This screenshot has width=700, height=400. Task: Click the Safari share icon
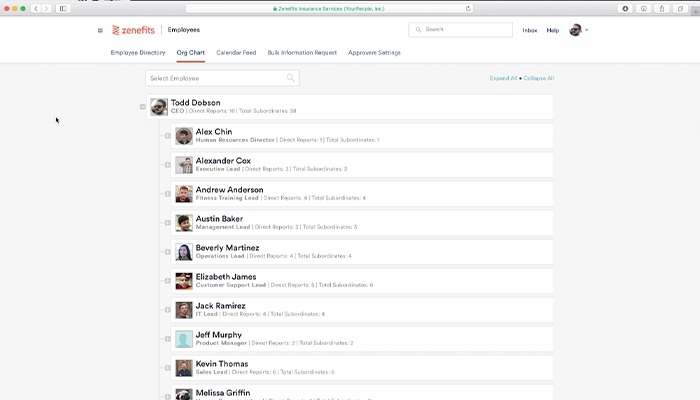662,8
